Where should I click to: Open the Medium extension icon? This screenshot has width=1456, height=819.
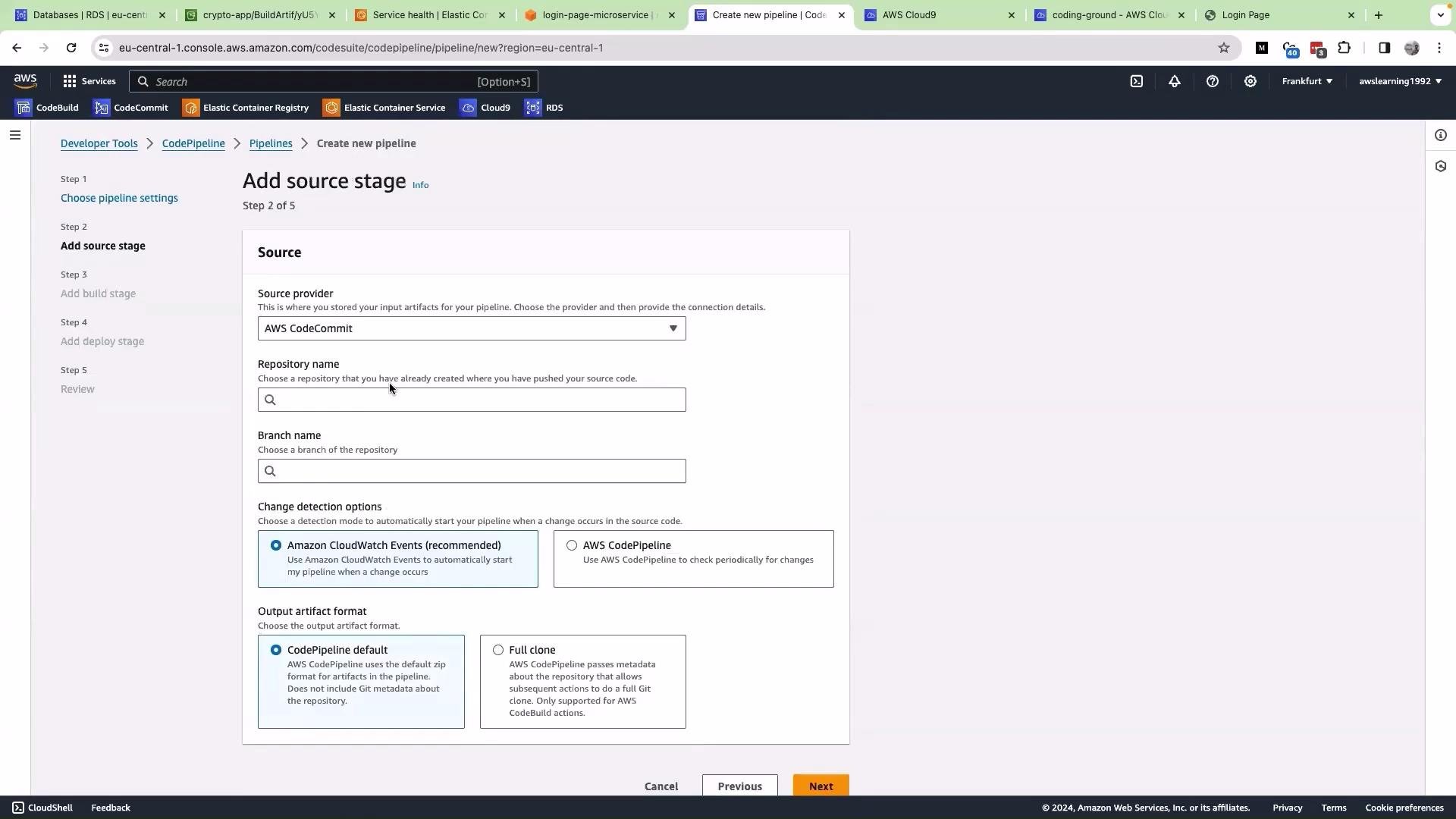(1262, 48)
